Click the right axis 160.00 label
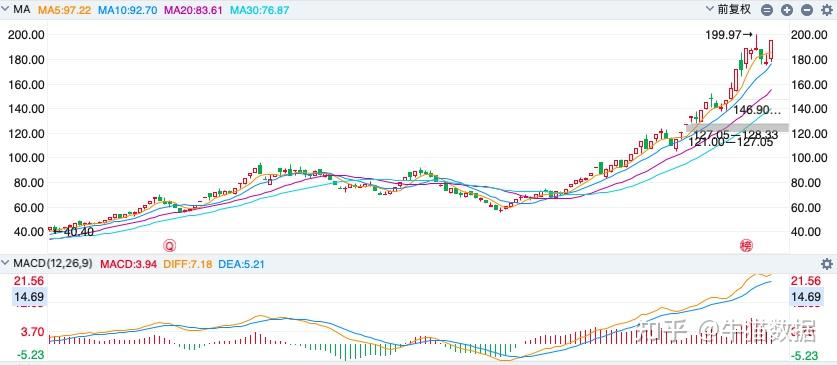This screenshot has height=365, width=837. click(810, 84)
